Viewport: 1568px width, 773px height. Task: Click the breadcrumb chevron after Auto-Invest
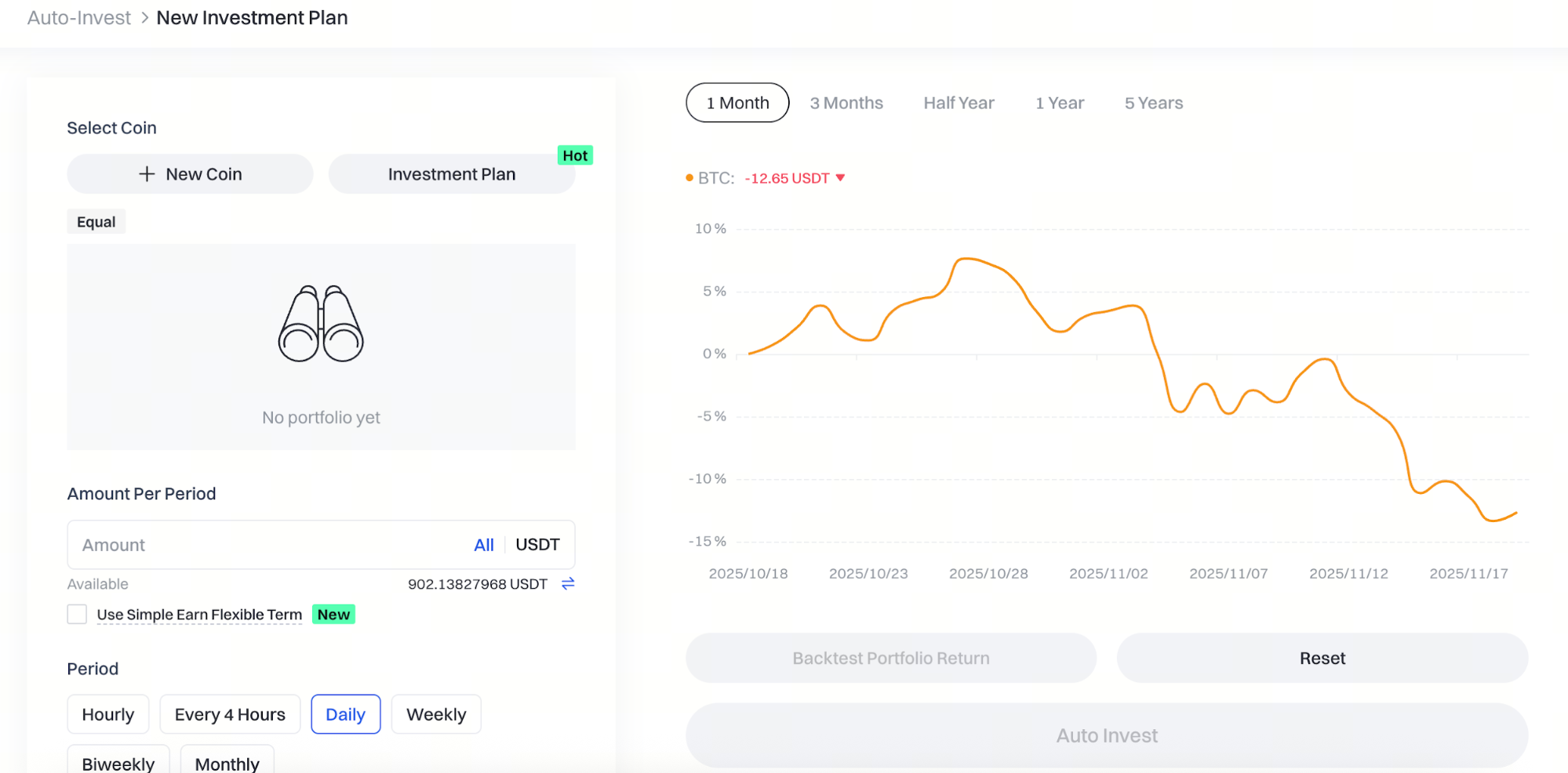point(144,18)
